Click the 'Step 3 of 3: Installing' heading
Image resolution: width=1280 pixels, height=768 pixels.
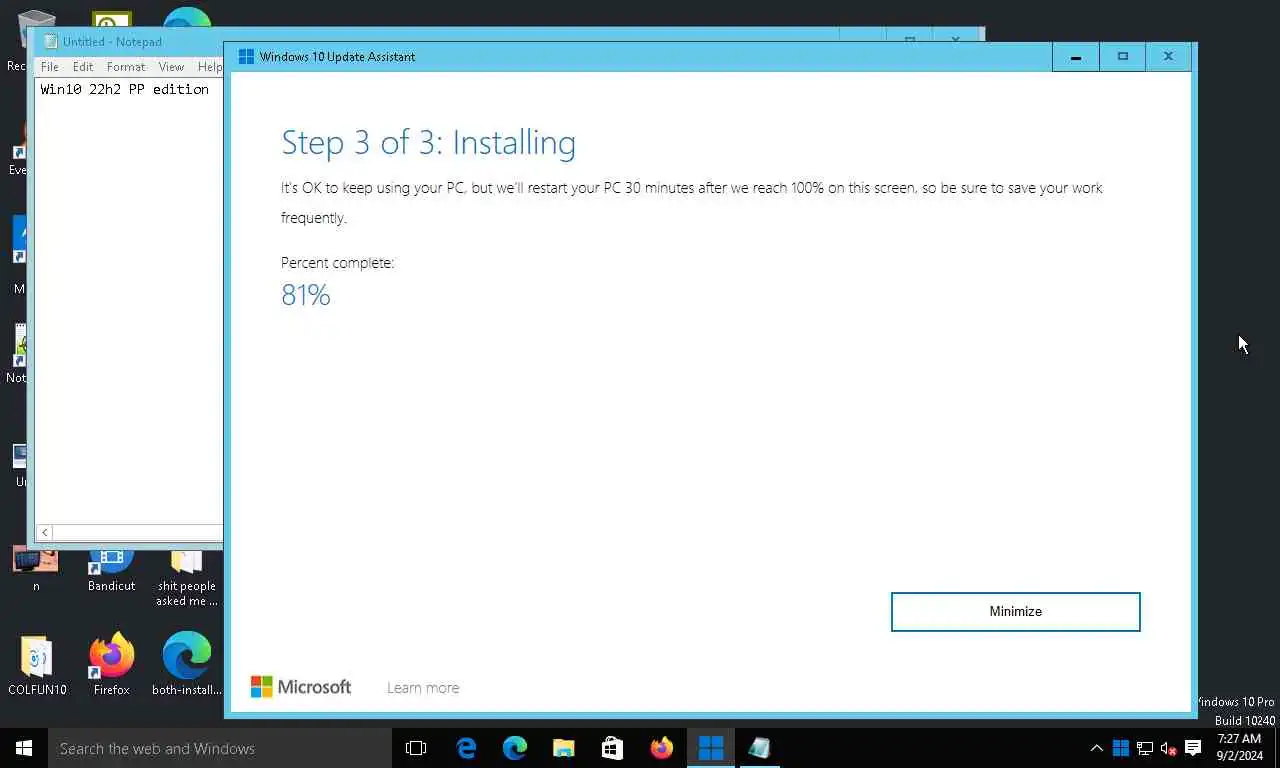click(x=428, y=143)
